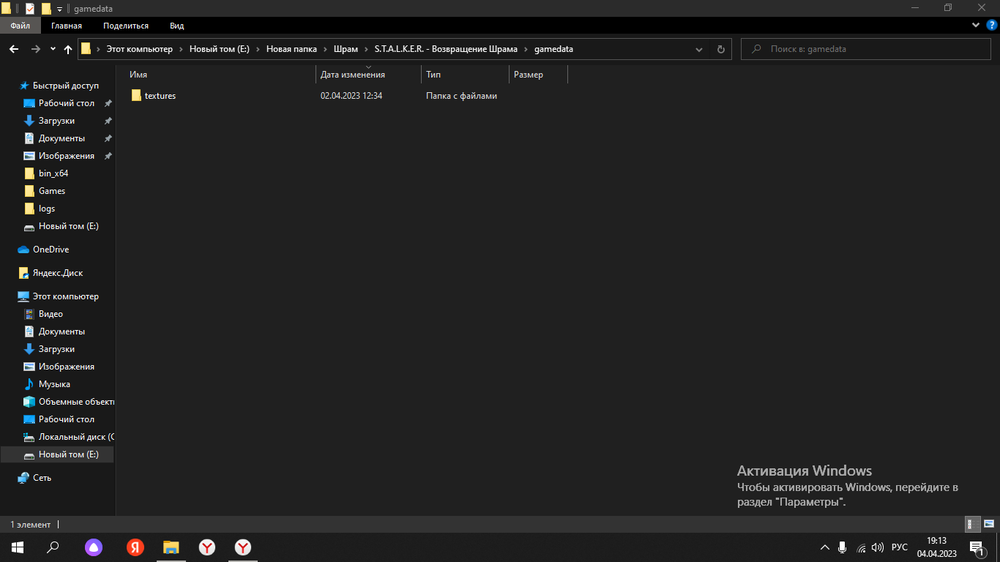Screen dimensions: 1000x562
Task: Open volume control tray icon
Action: pyautogui.click(x=878, y=547)
